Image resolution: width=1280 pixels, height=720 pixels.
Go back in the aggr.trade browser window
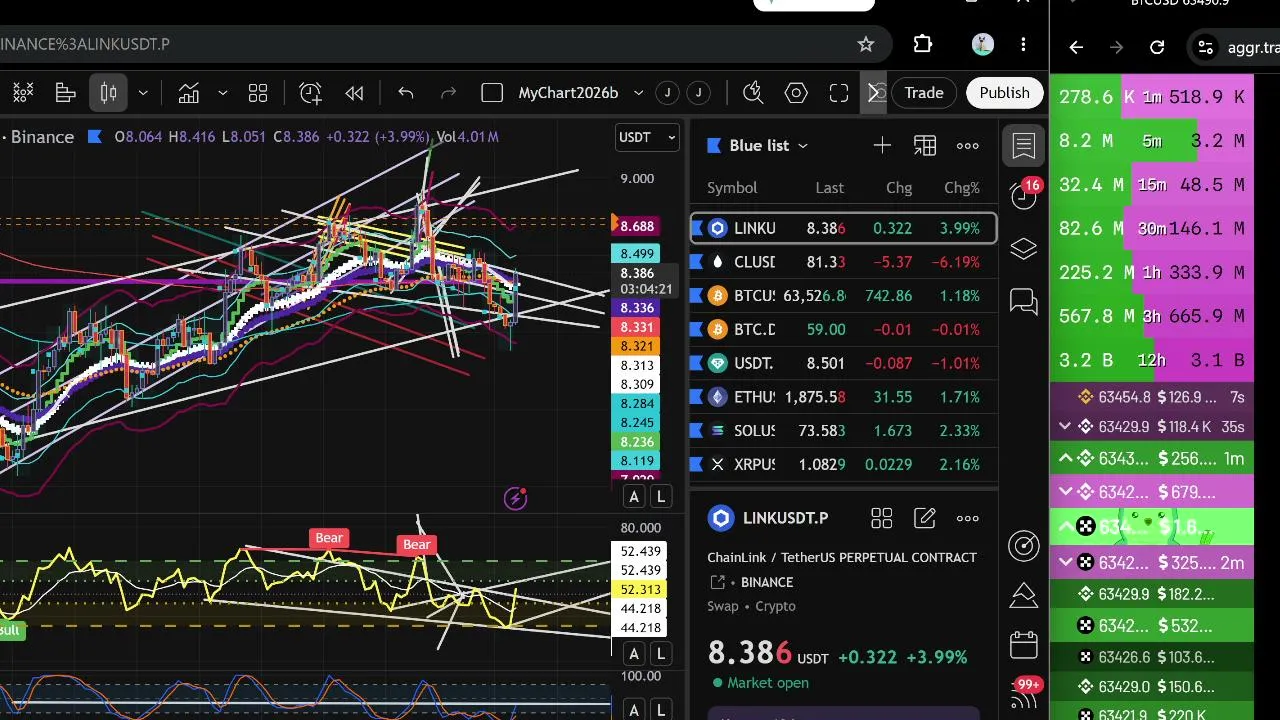coord(1076,47)
